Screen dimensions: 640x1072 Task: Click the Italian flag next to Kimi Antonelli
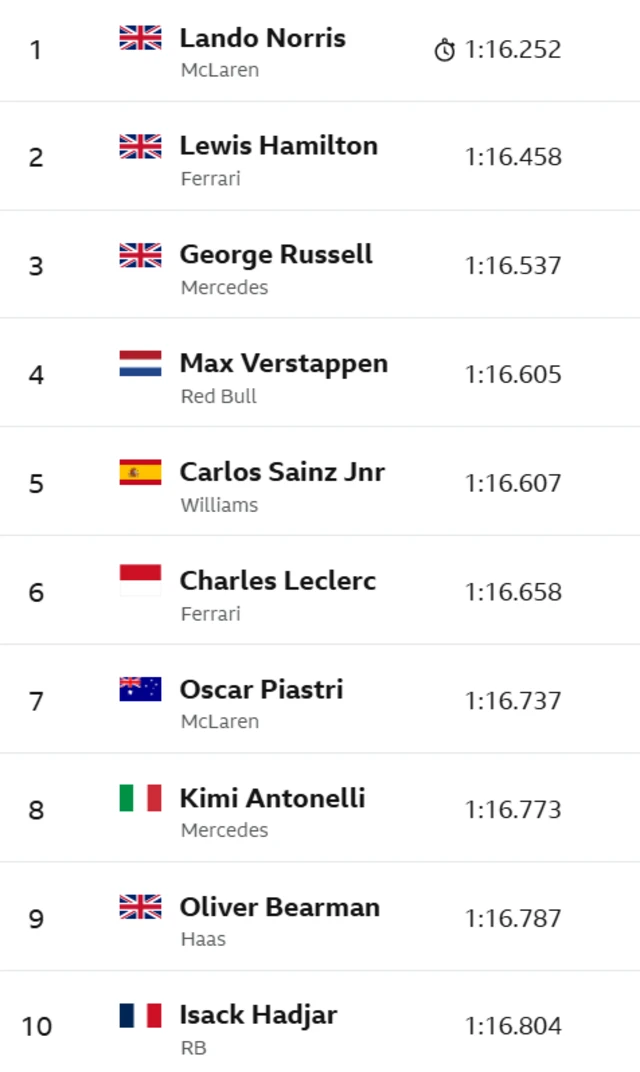coord(140,798)
